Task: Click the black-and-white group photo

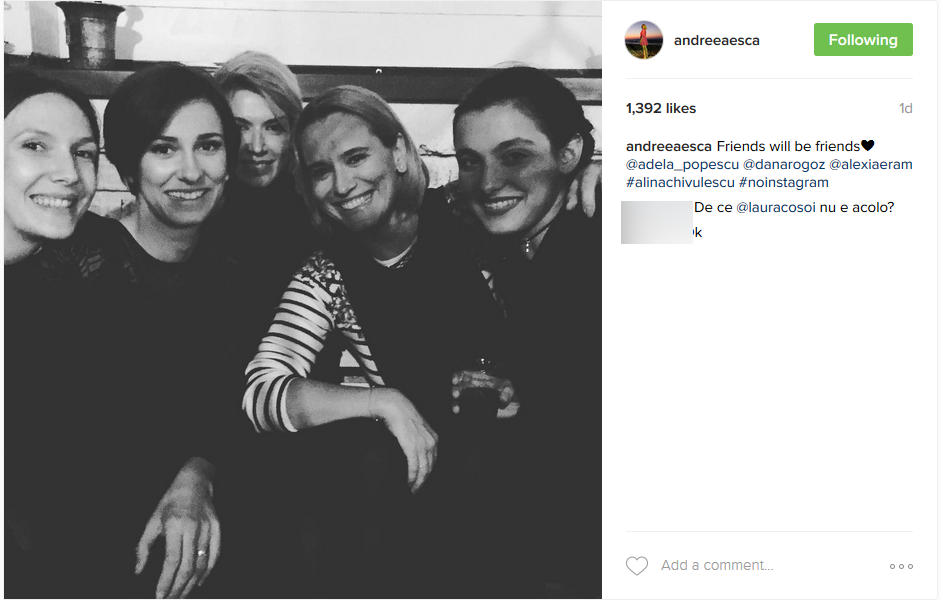Action: tap(302, 300)
